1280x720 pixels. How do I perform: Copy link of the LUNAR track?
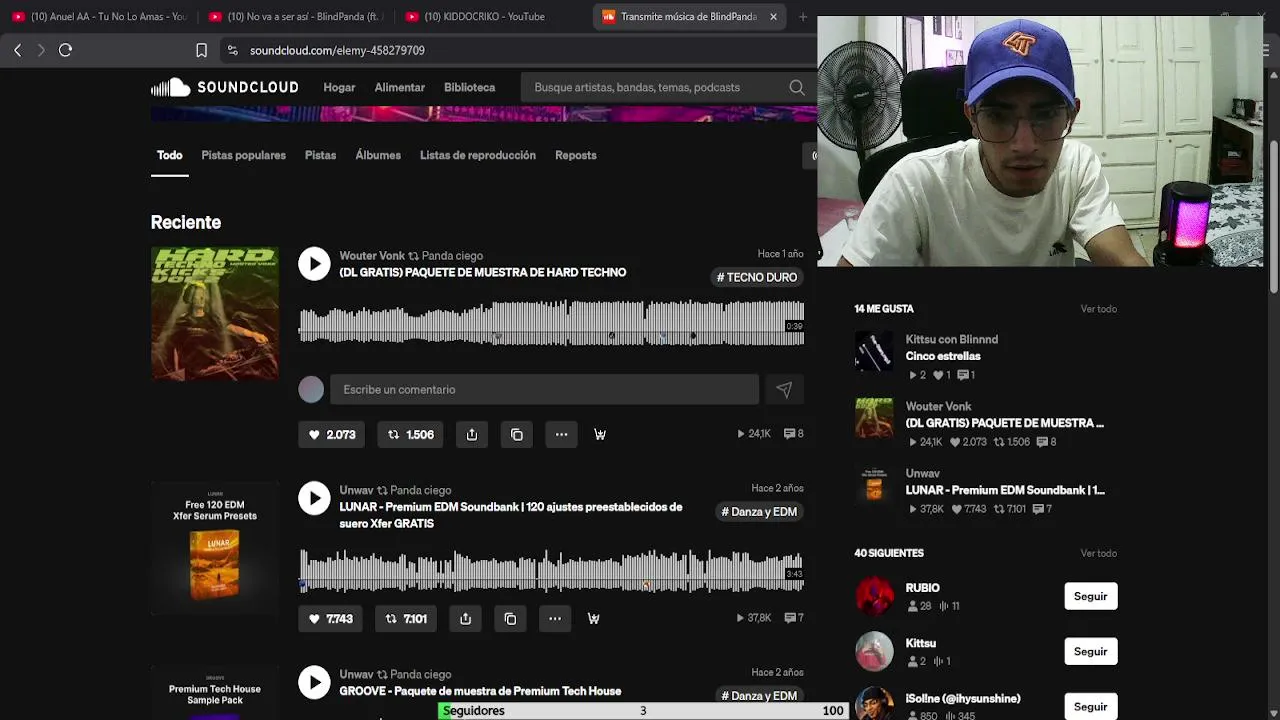[x=510, y=619]
